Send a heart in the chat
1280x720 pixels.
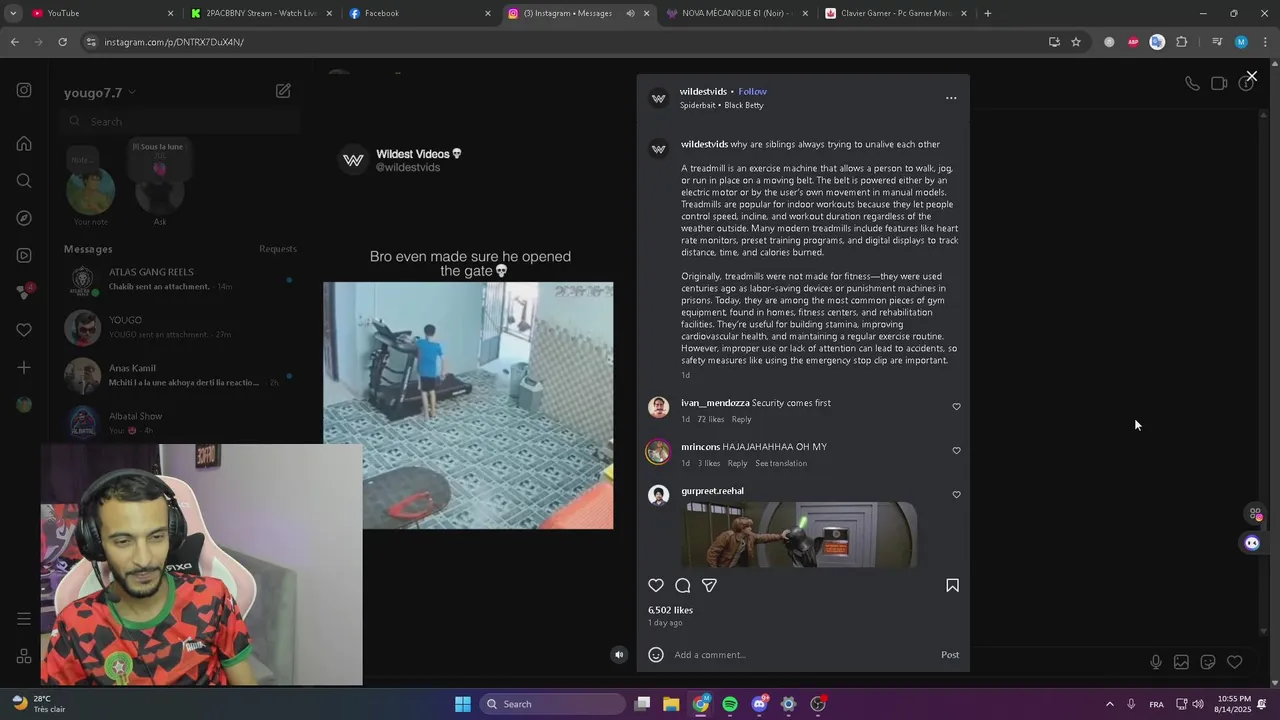[1235, 662]
